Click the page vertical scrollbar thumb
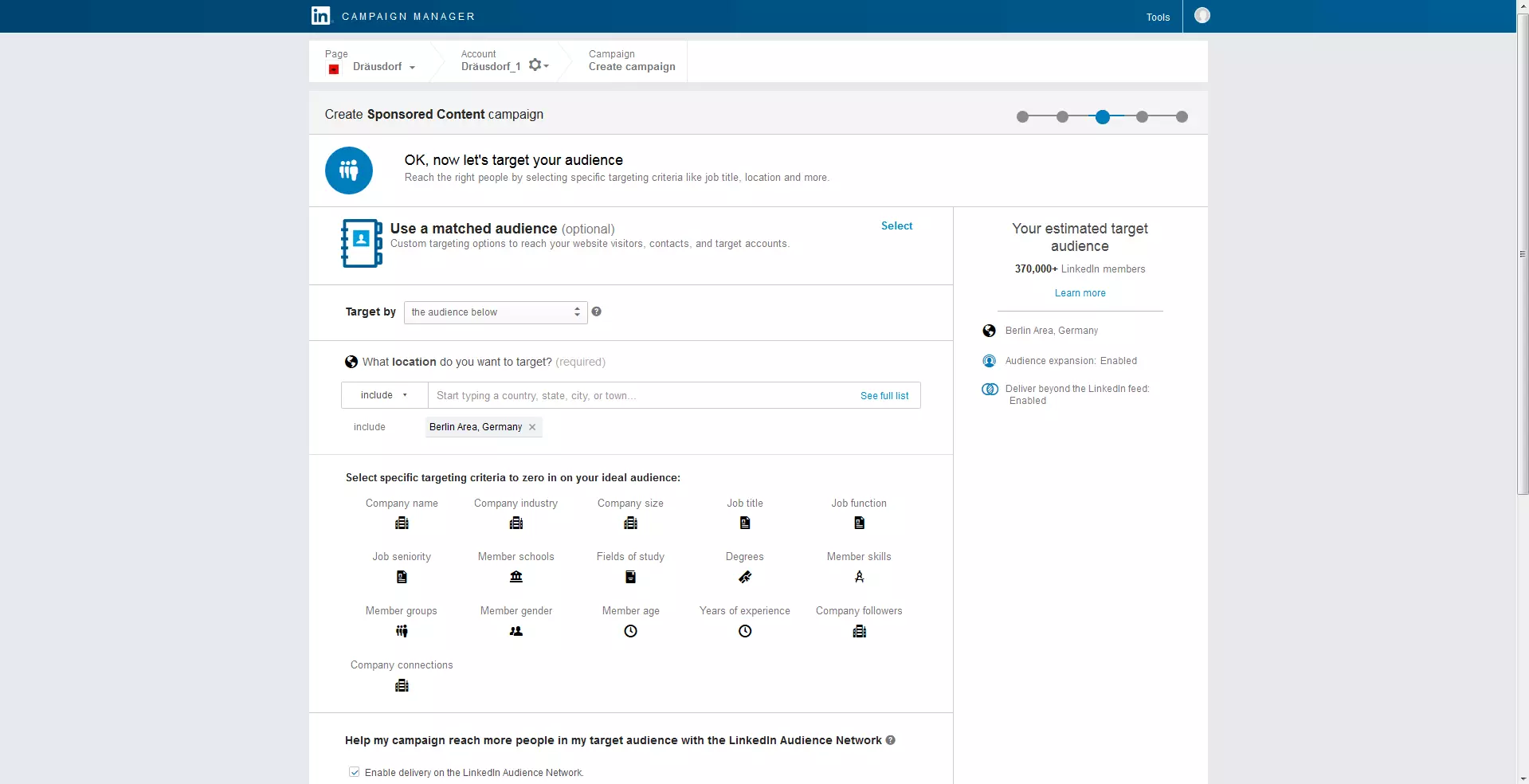 [x=1523, y=255]
